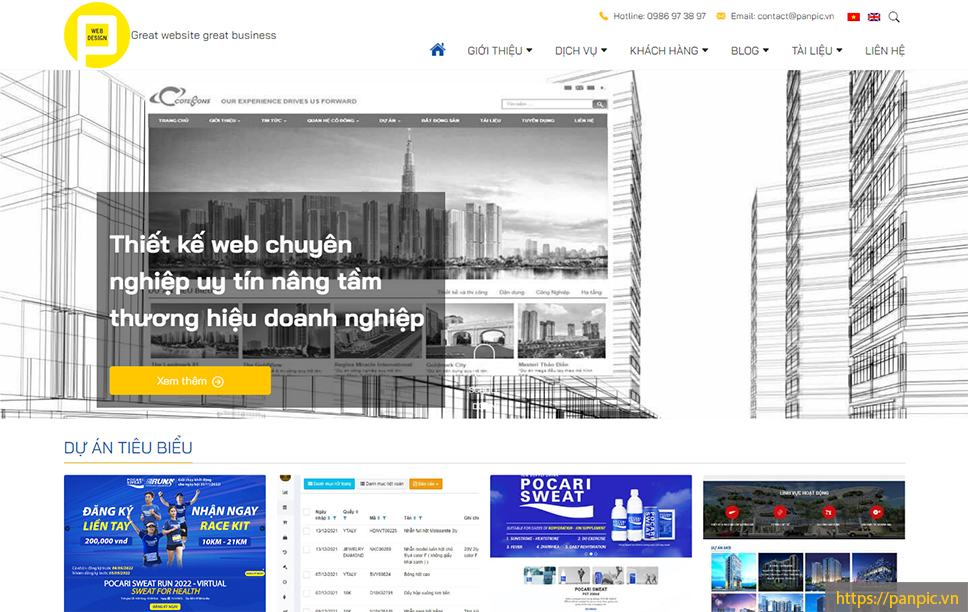This screenshot has width=968, height=612.
Task: Switch language using the Vietnamese flag
Action: [x=853, y=17]
